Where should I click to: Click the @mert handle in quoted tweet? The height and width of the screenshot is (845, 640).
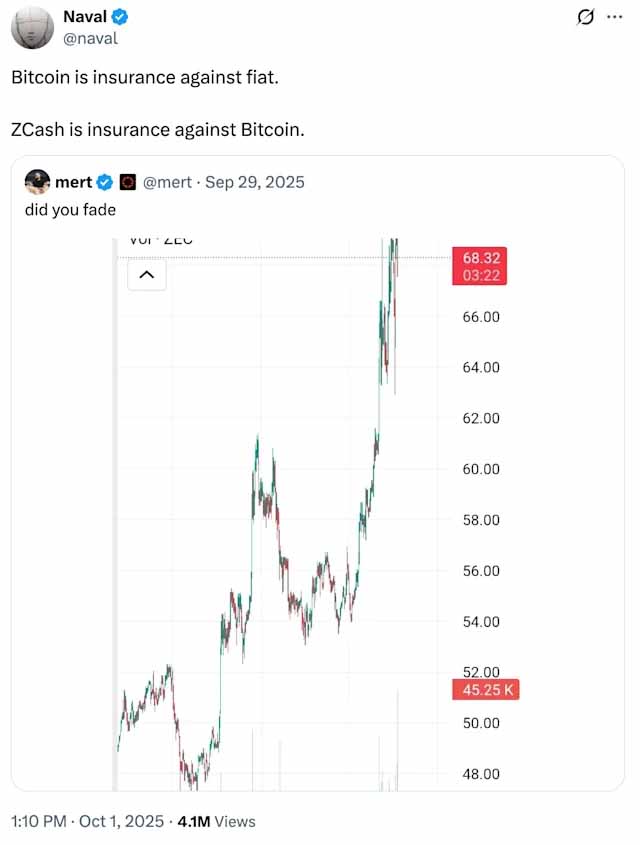coord(169,182)
